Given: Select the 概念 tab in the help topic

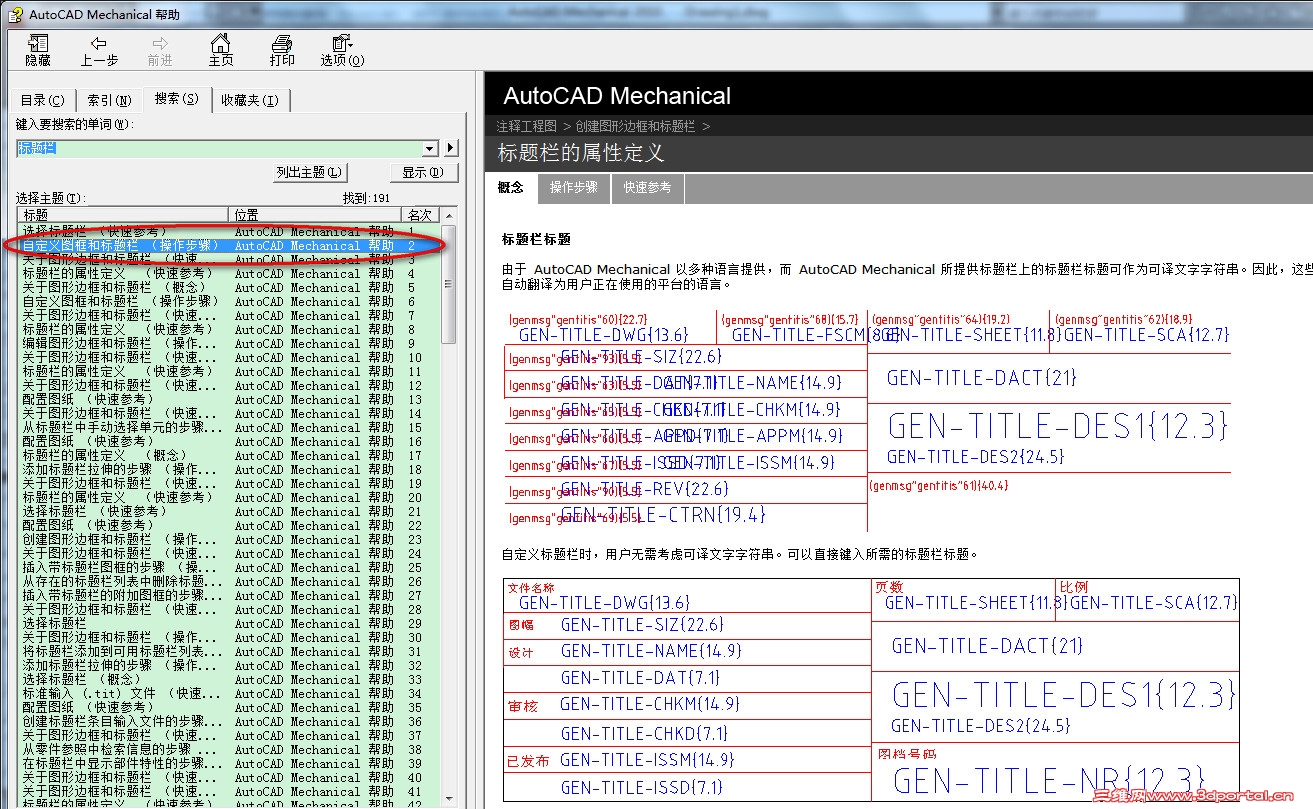Looking at the screenshot, I should click(x=510, y=187).
